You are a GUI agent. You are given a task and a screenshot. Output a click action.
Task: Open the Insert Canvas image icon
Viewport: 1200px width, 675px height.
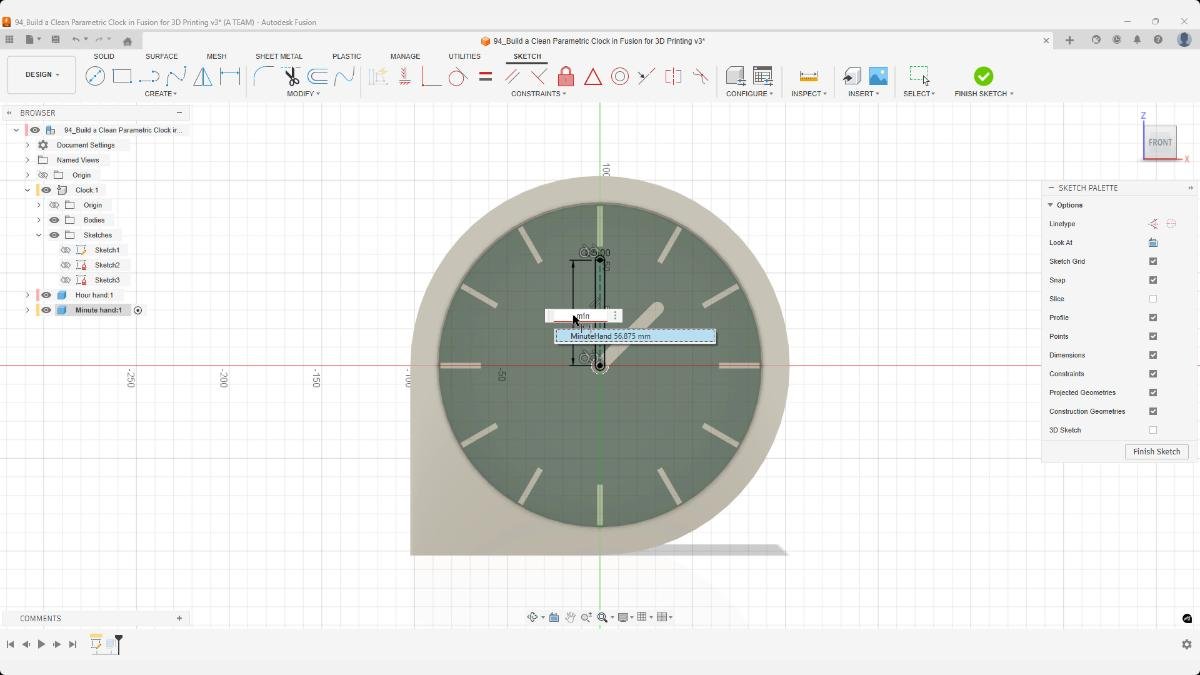(878, 76)
